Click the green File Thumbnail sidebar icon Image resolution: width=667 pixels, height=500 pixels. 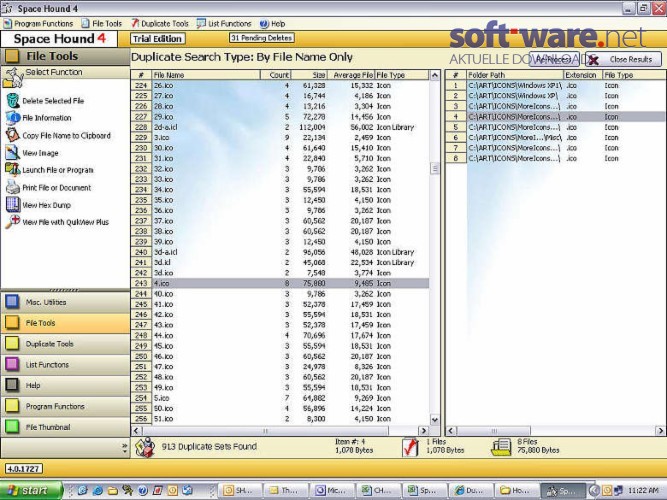(12, 427)
